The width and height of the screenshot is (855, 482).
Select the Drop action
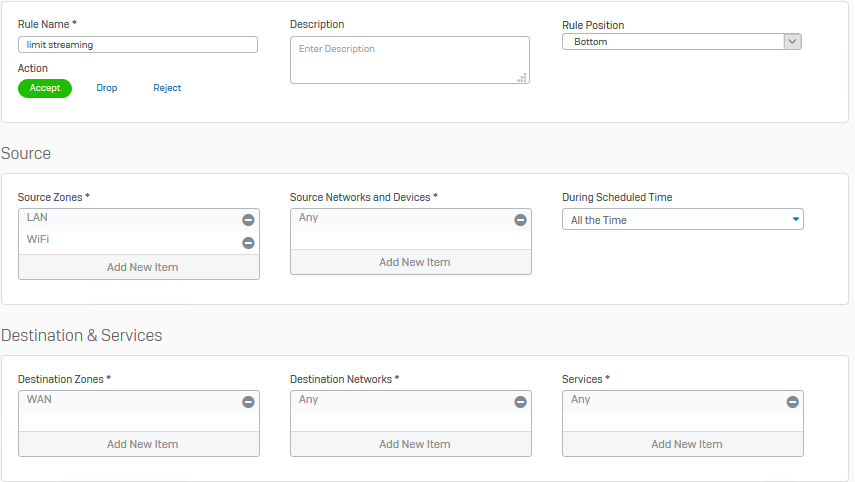point(107,88)
